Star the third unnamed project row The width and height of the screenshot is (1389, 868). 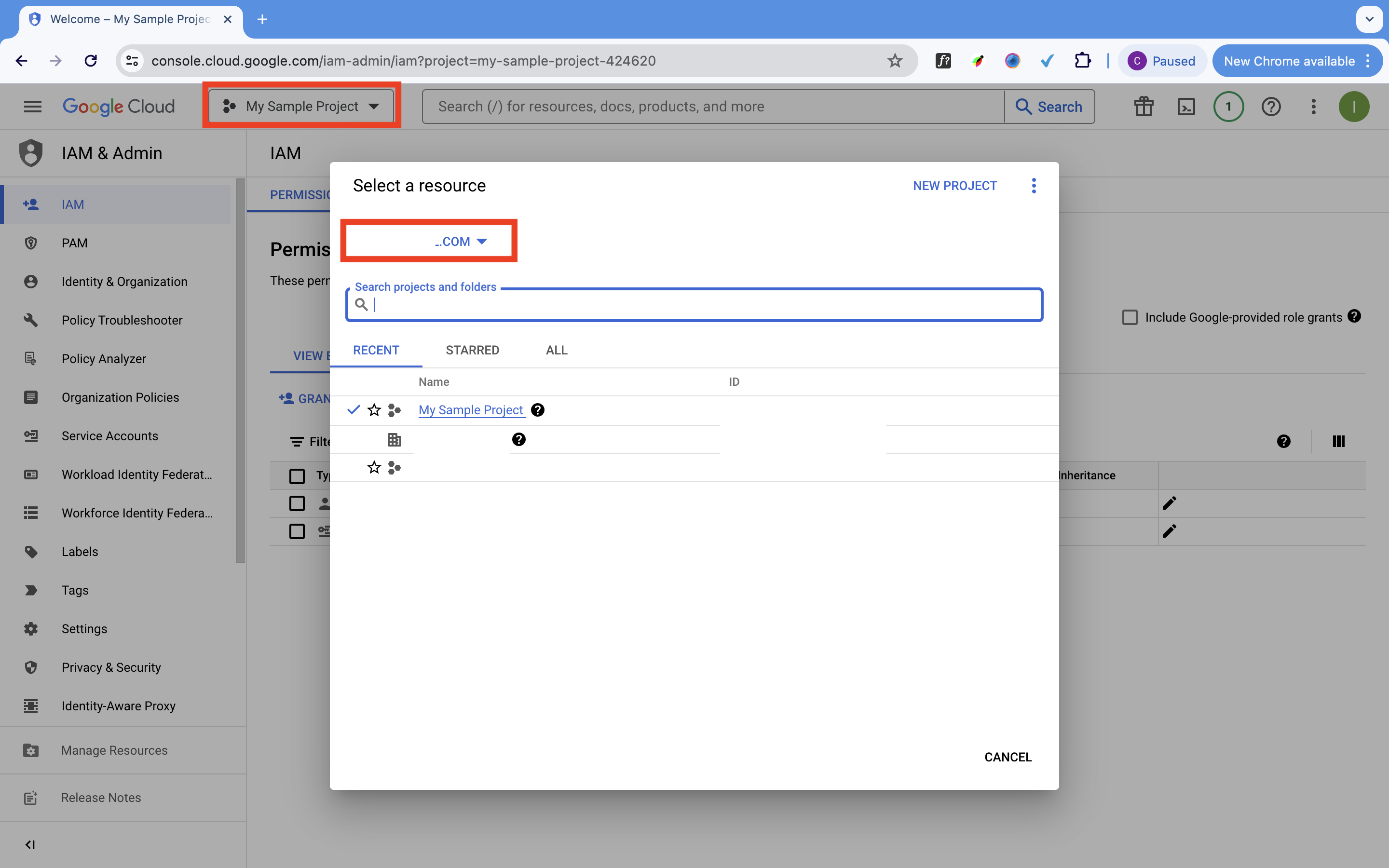pyautogui.click(x=374, y=467)
